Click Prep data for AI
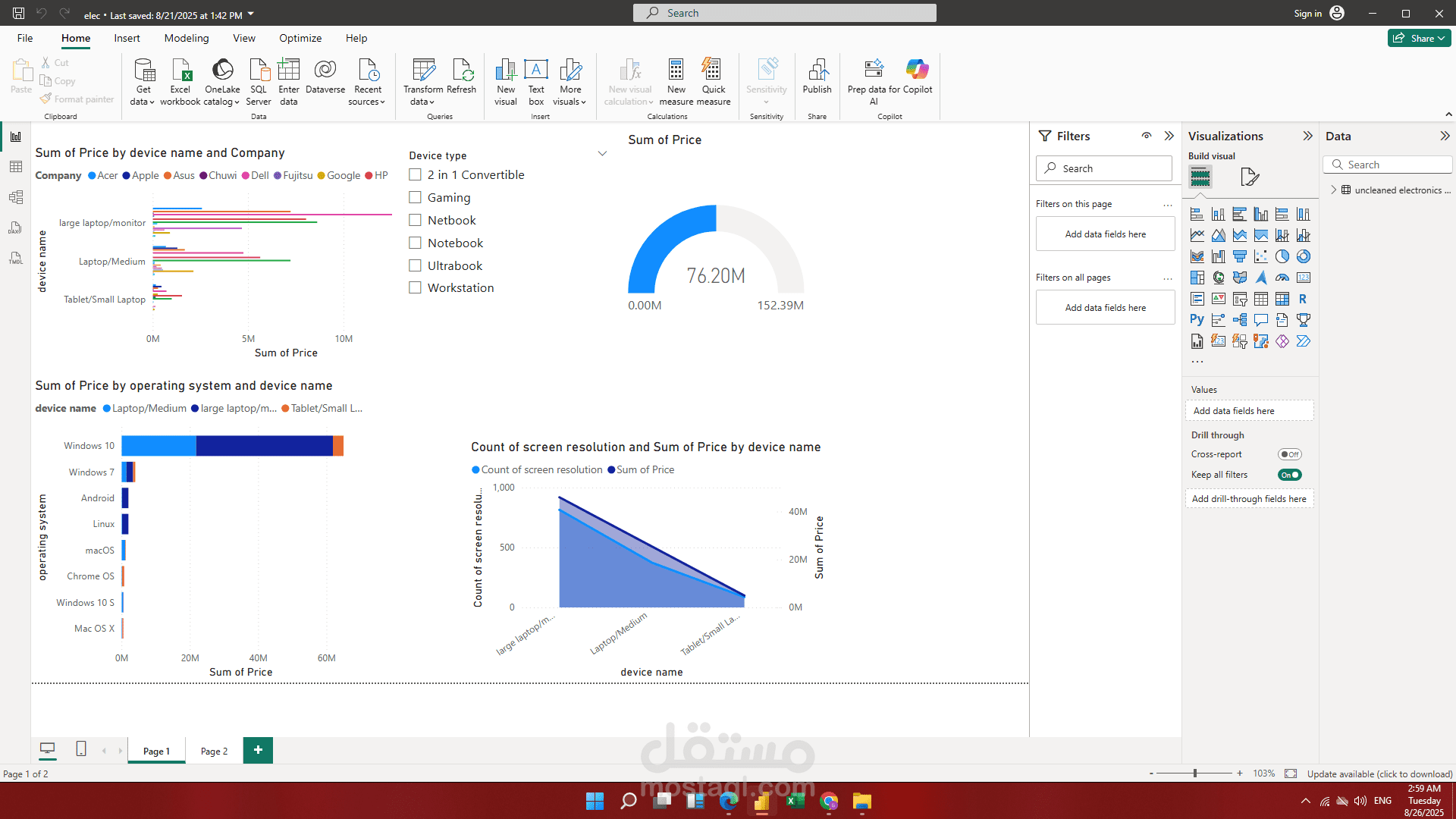1456x819 pixels. point(874,81)
